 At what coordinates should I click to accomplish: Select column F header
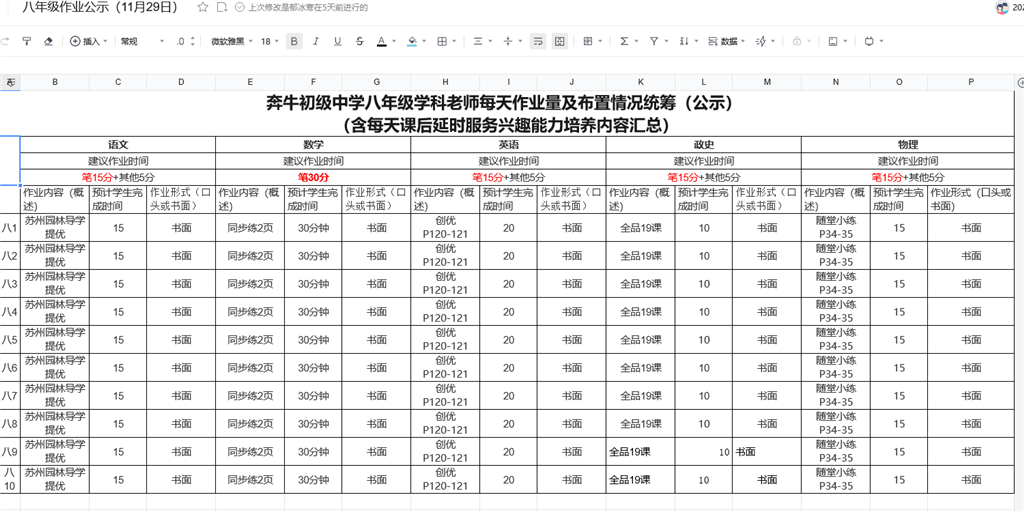tap(313, 82)
